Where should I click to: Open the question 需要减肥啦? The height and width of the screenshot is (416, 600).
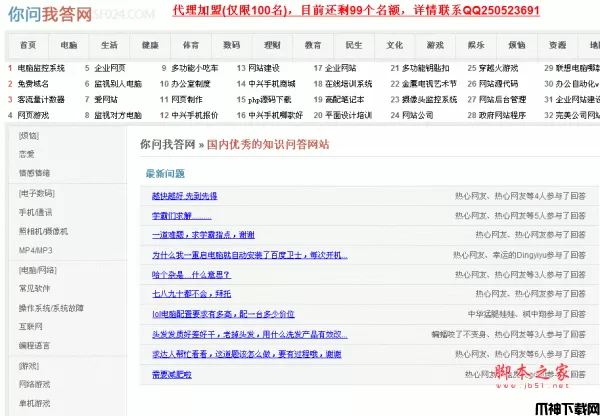pos(174,374)
